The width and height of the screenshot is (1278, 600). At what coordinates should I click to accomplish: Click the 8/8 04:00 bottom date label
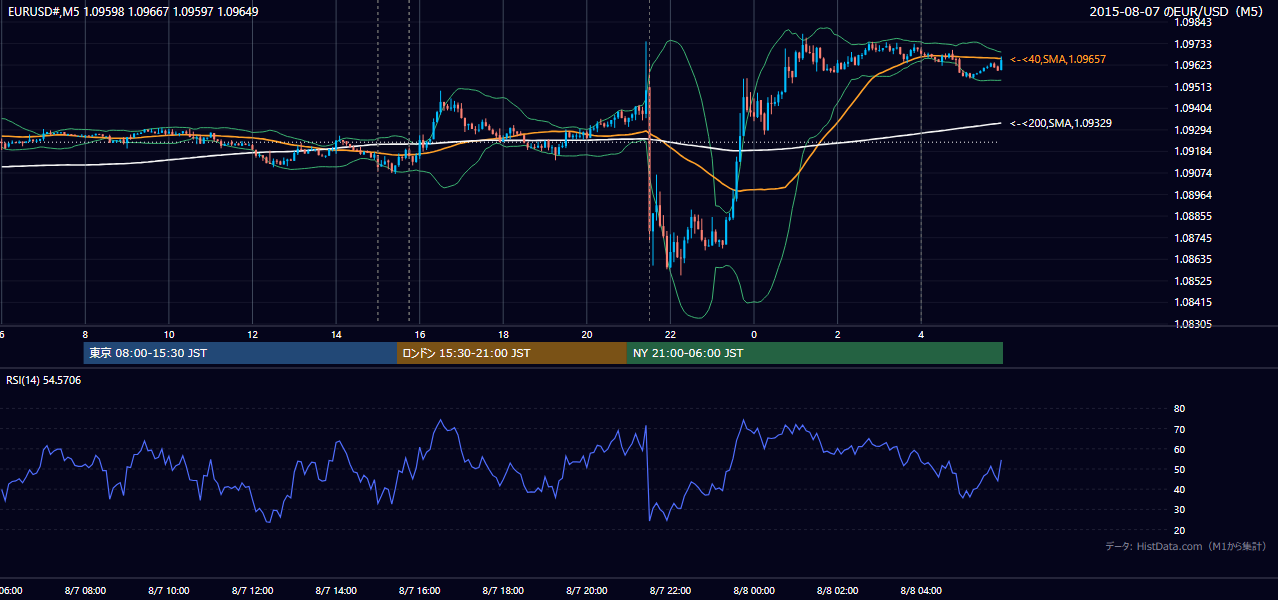tap(921, 591)
